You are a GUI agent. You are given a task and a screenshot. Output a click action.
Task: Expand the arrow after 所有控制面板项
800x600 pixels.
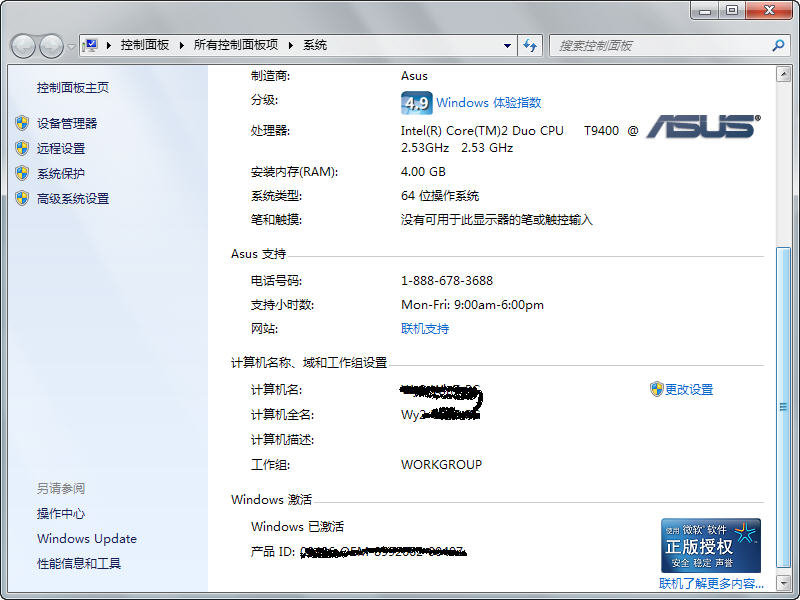(x=291, y=45)
